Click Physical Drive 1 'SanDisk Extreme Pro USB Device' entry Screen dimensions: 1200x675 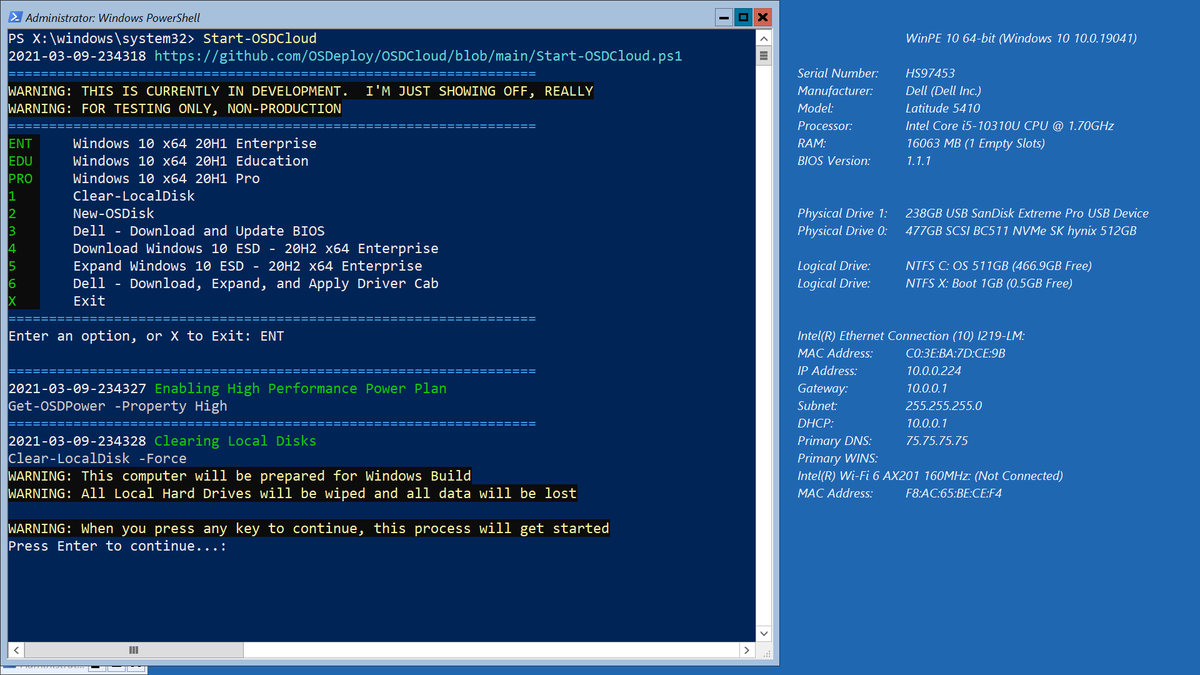tap(1027, 213)
